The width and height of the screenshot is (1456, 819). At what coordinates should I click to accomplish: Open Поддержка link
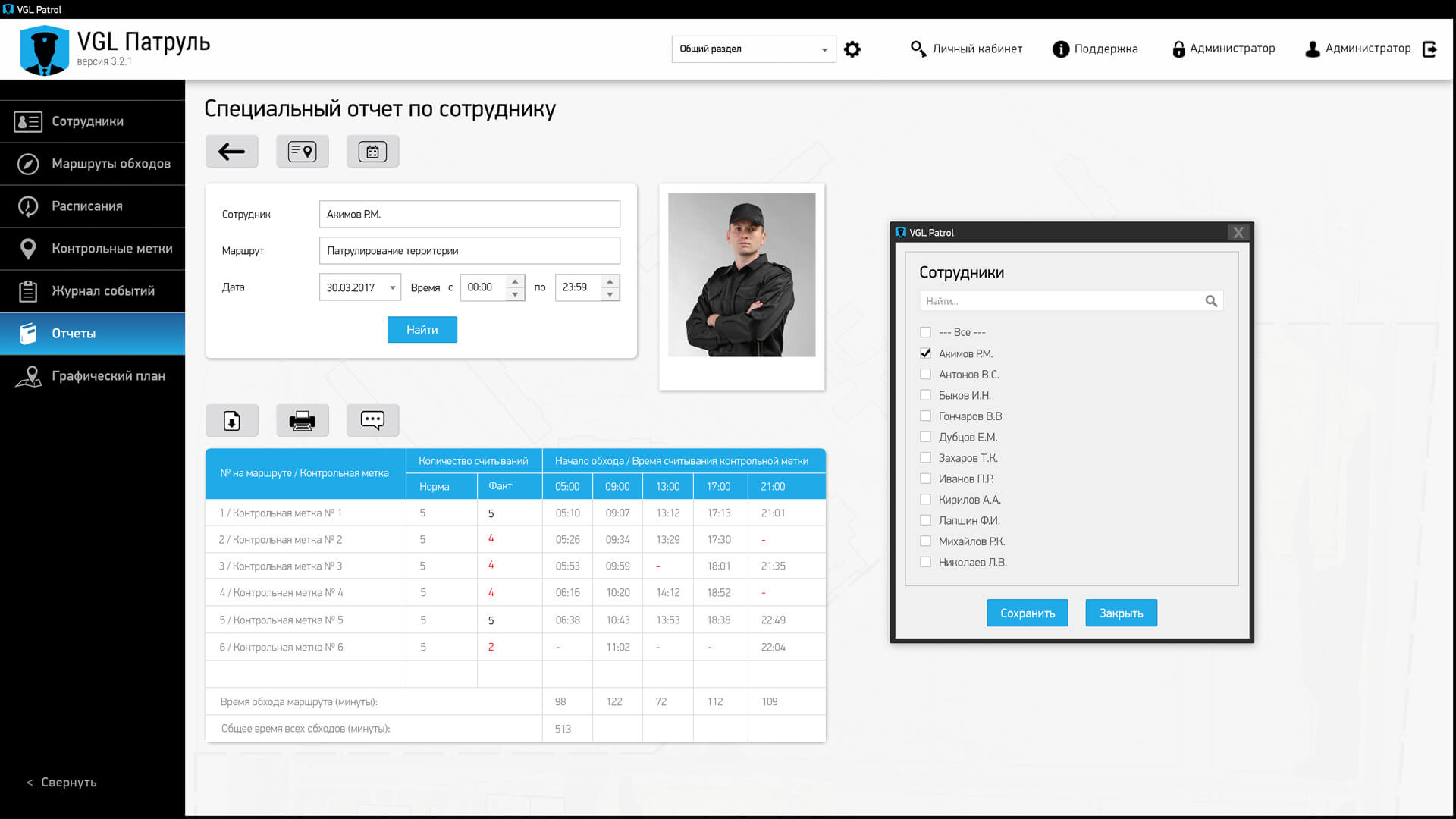1106,49
